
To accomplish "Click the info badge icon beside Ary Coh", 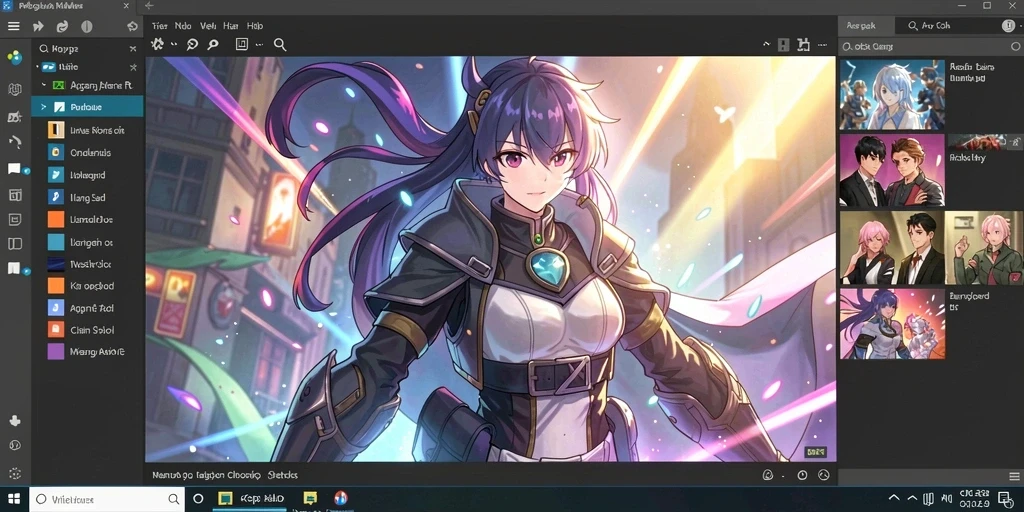I will tap(1008, 26).
